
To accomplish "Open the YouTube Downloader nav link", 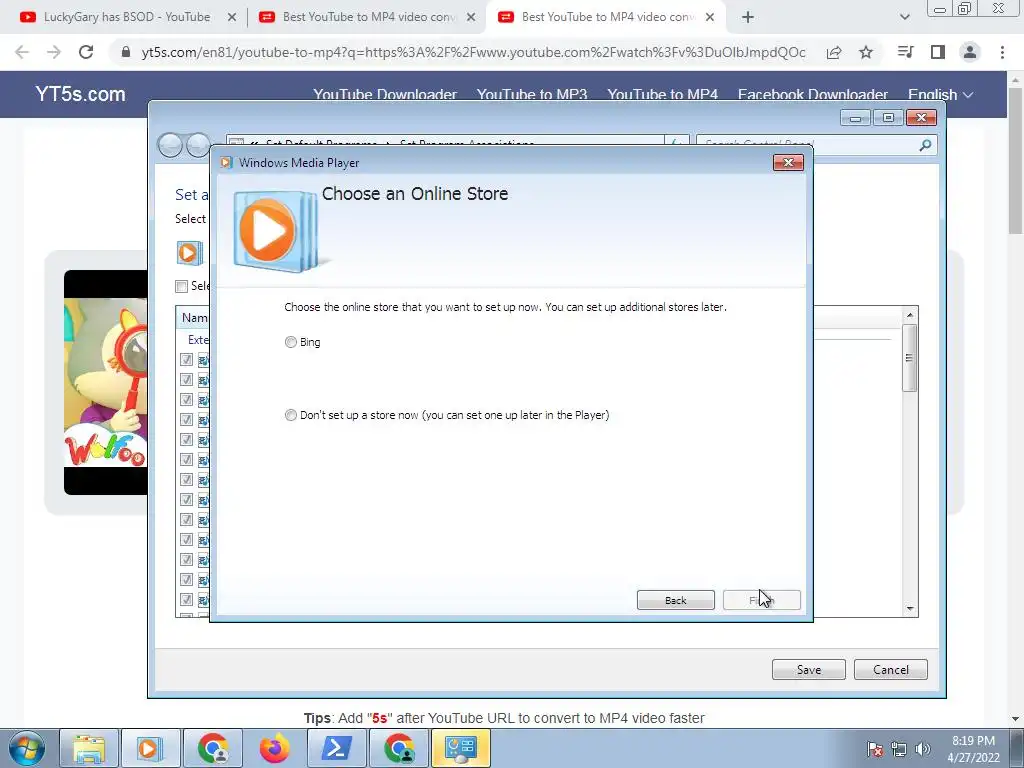I will (385, 95).
